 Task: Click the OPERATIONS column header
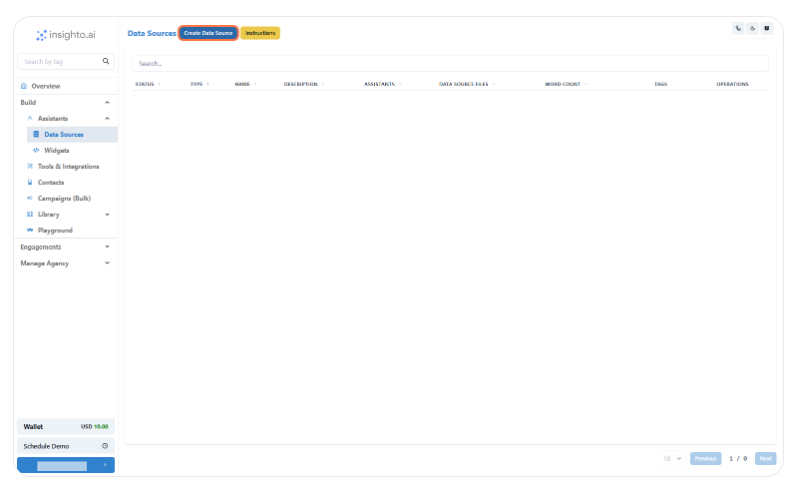[732, 84]
